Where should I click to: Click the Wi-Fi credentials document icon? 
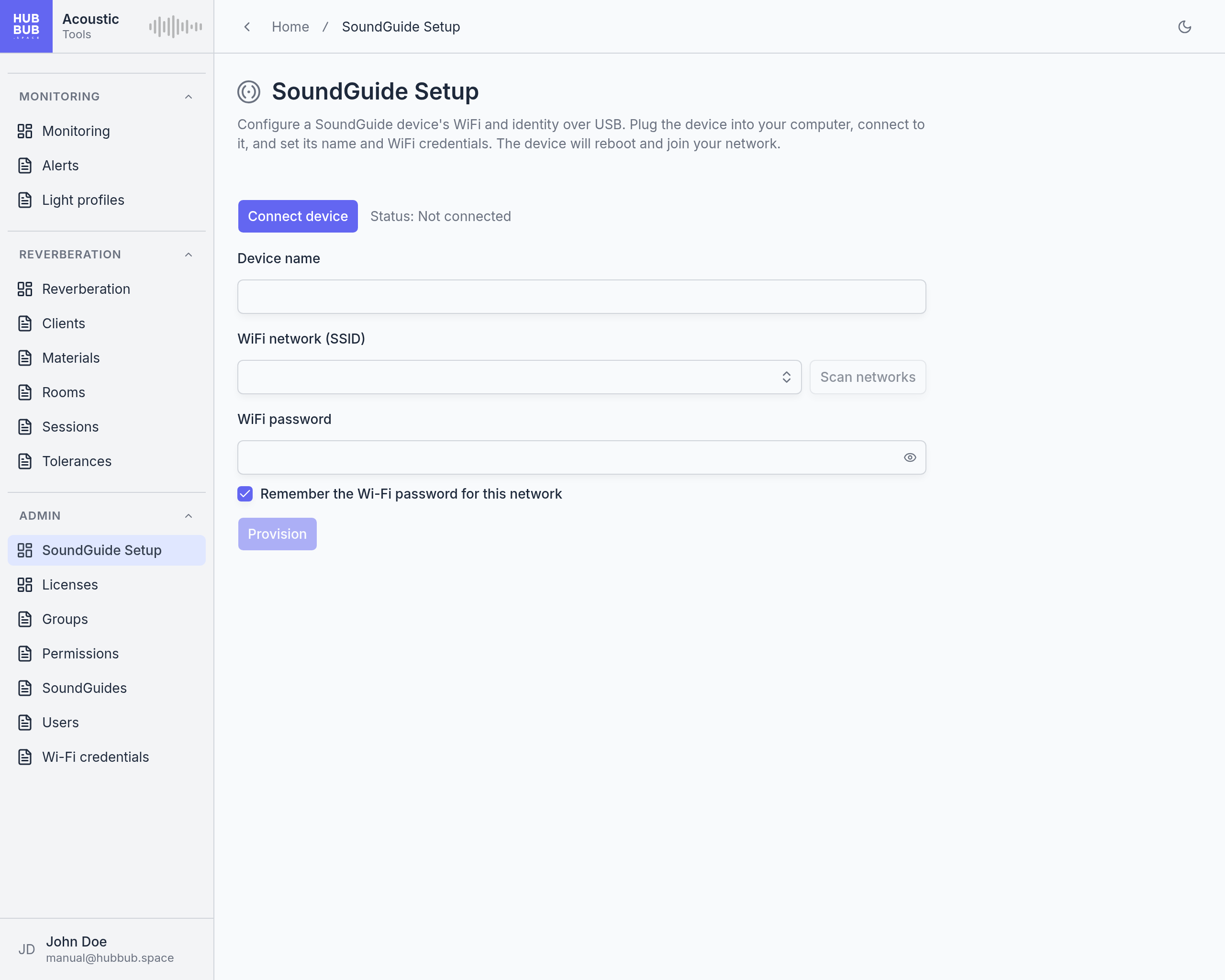pyautogui.click(x=25, y=757)
